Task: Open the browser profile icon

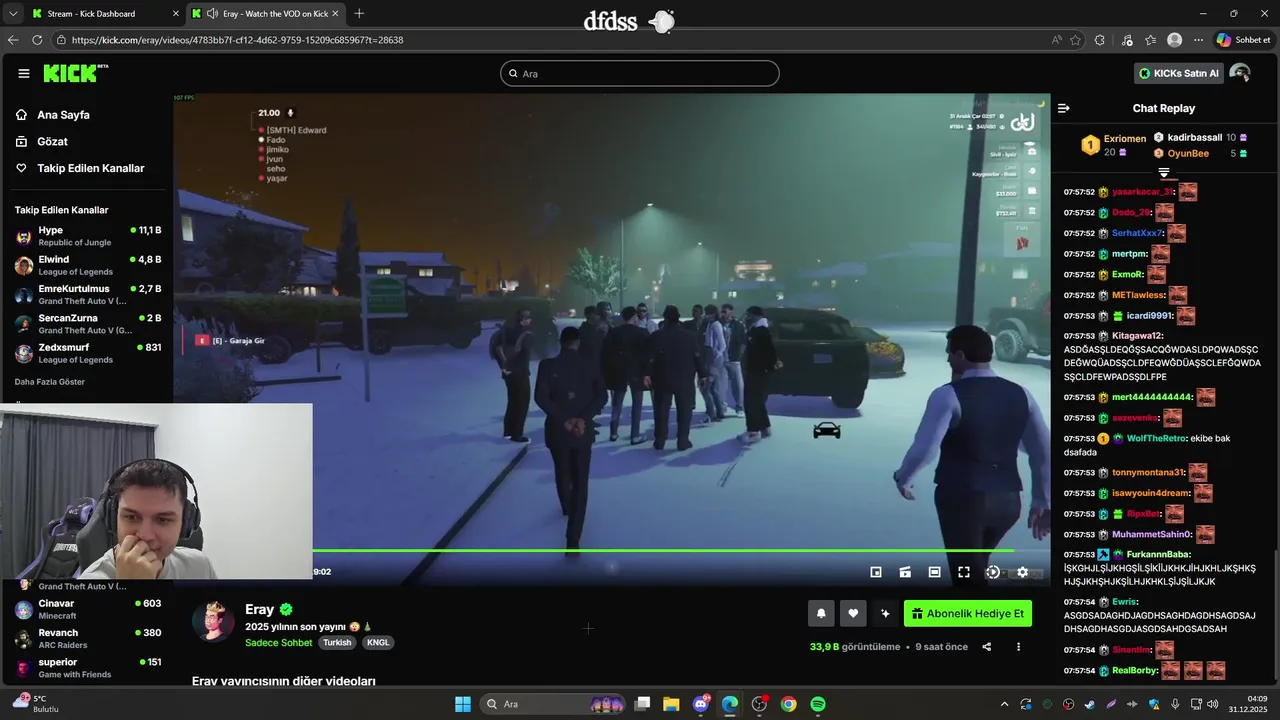Action: 1175,40
